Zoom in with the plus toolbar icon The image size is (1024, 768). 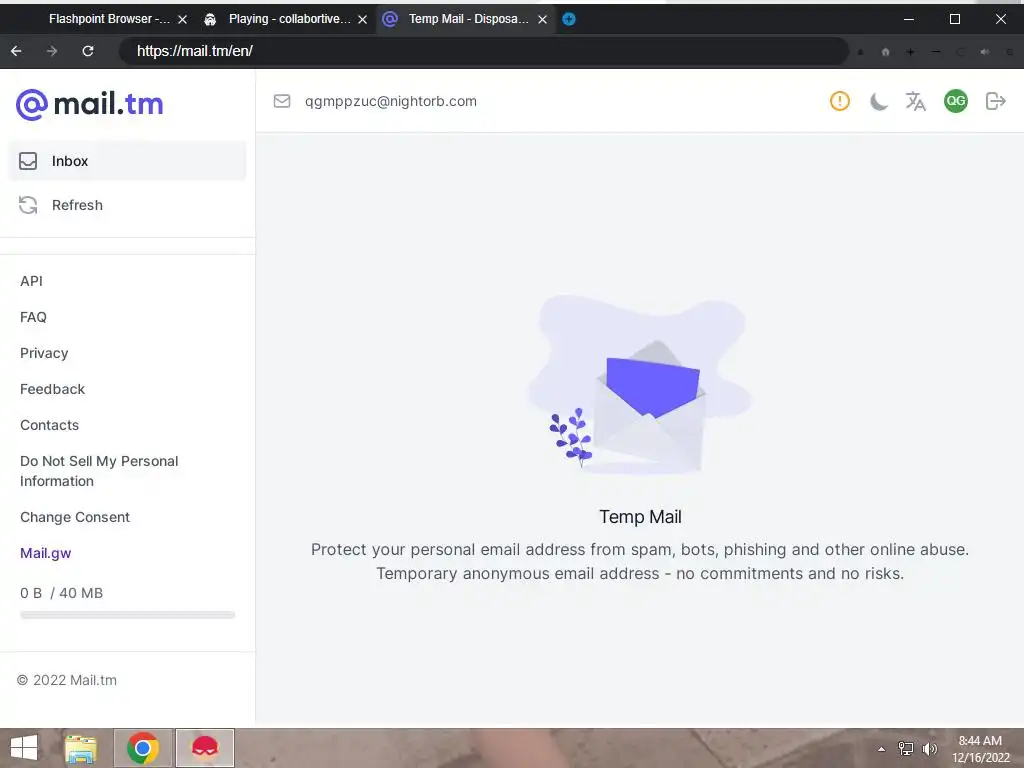pos(910,52)
